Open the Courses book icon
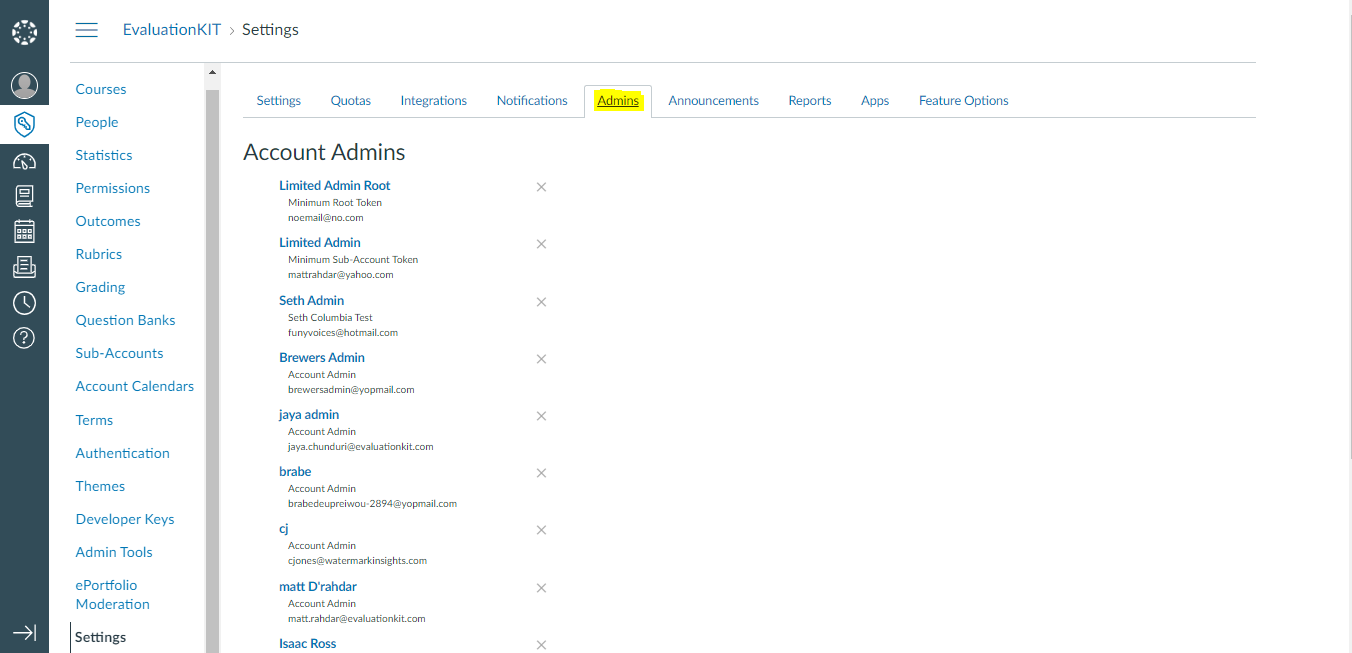 point(24,196)
